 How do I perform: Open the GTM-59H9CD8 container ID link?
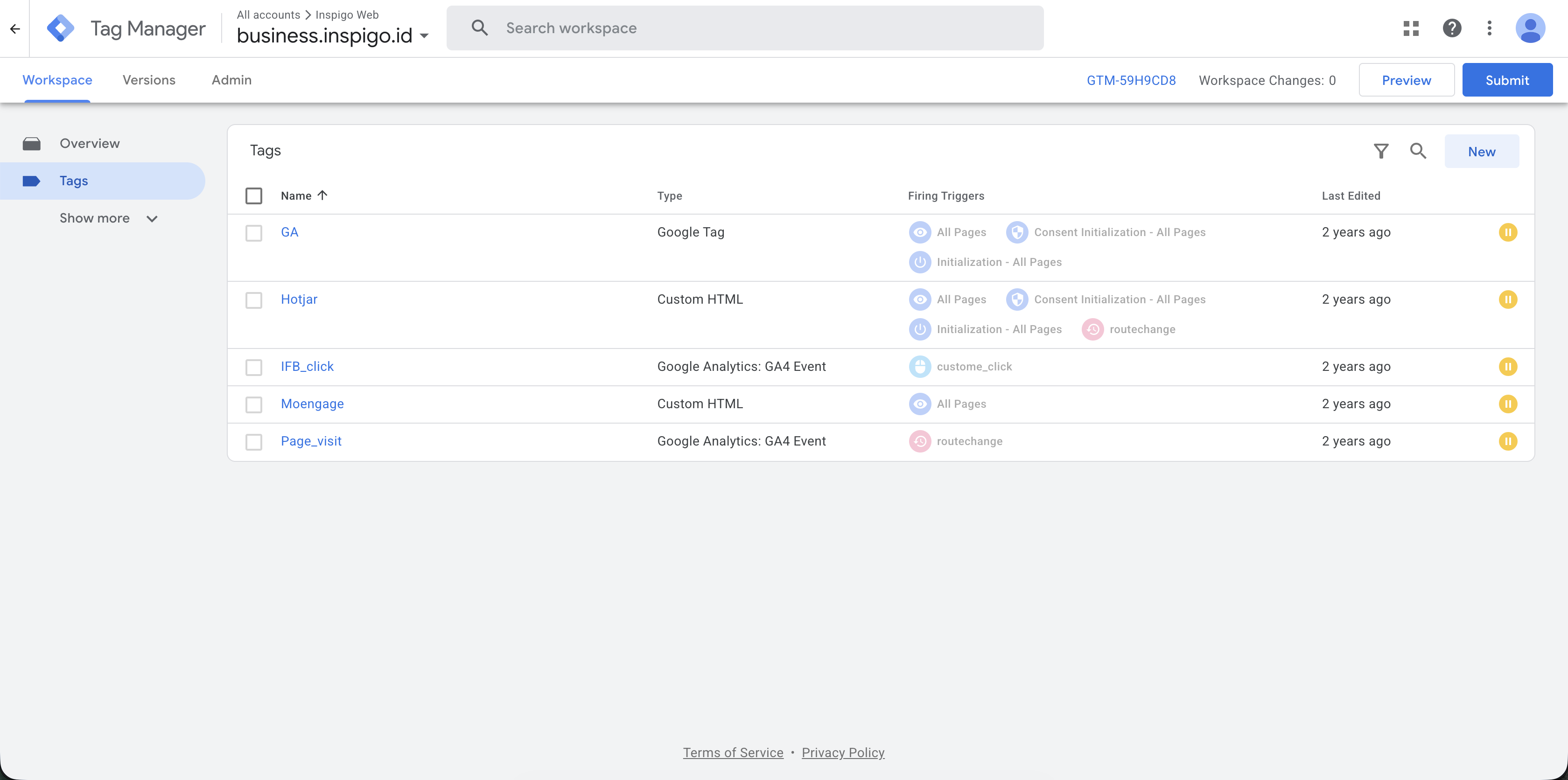tap(1131, 80)
